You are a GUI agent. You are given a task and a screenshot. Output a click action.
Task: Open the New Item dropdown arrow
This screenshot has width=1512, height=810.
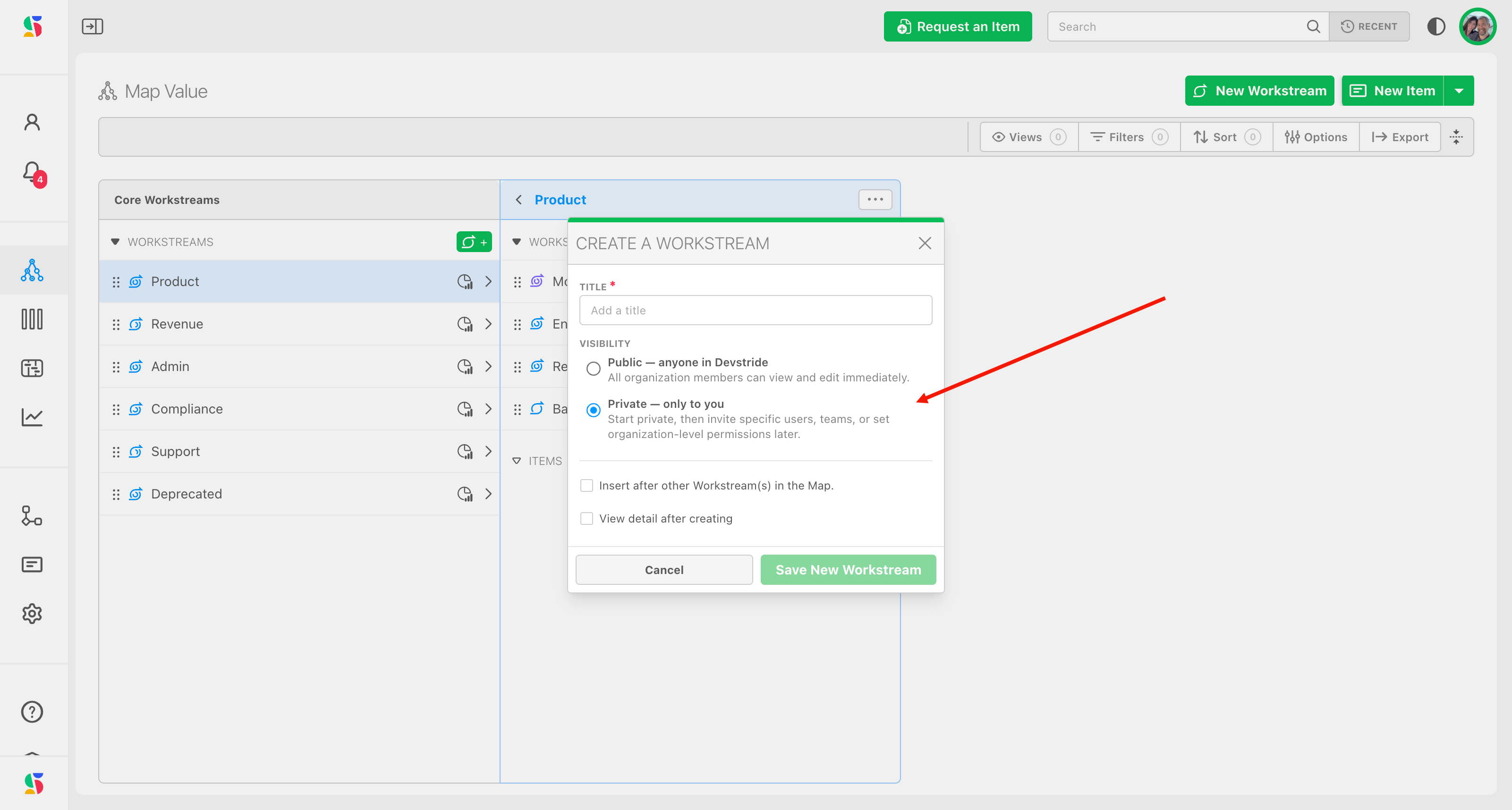1459,91
